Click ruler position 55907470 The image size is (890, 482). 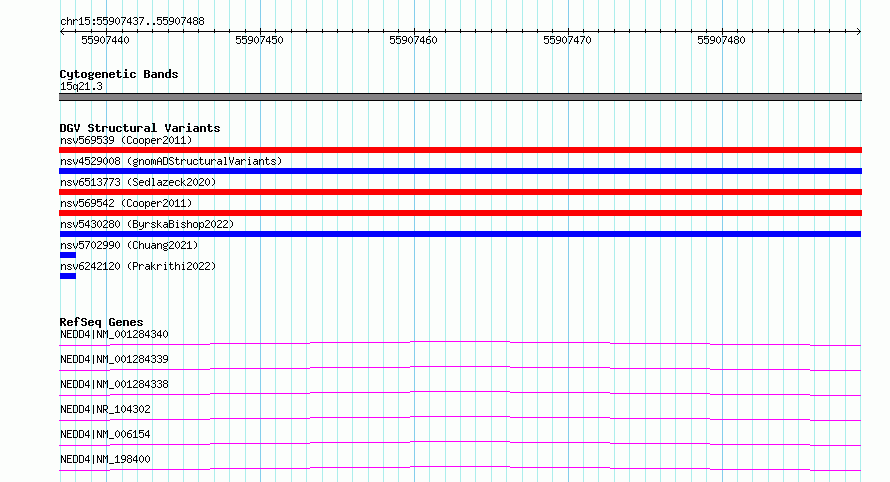tap(567, 40)
